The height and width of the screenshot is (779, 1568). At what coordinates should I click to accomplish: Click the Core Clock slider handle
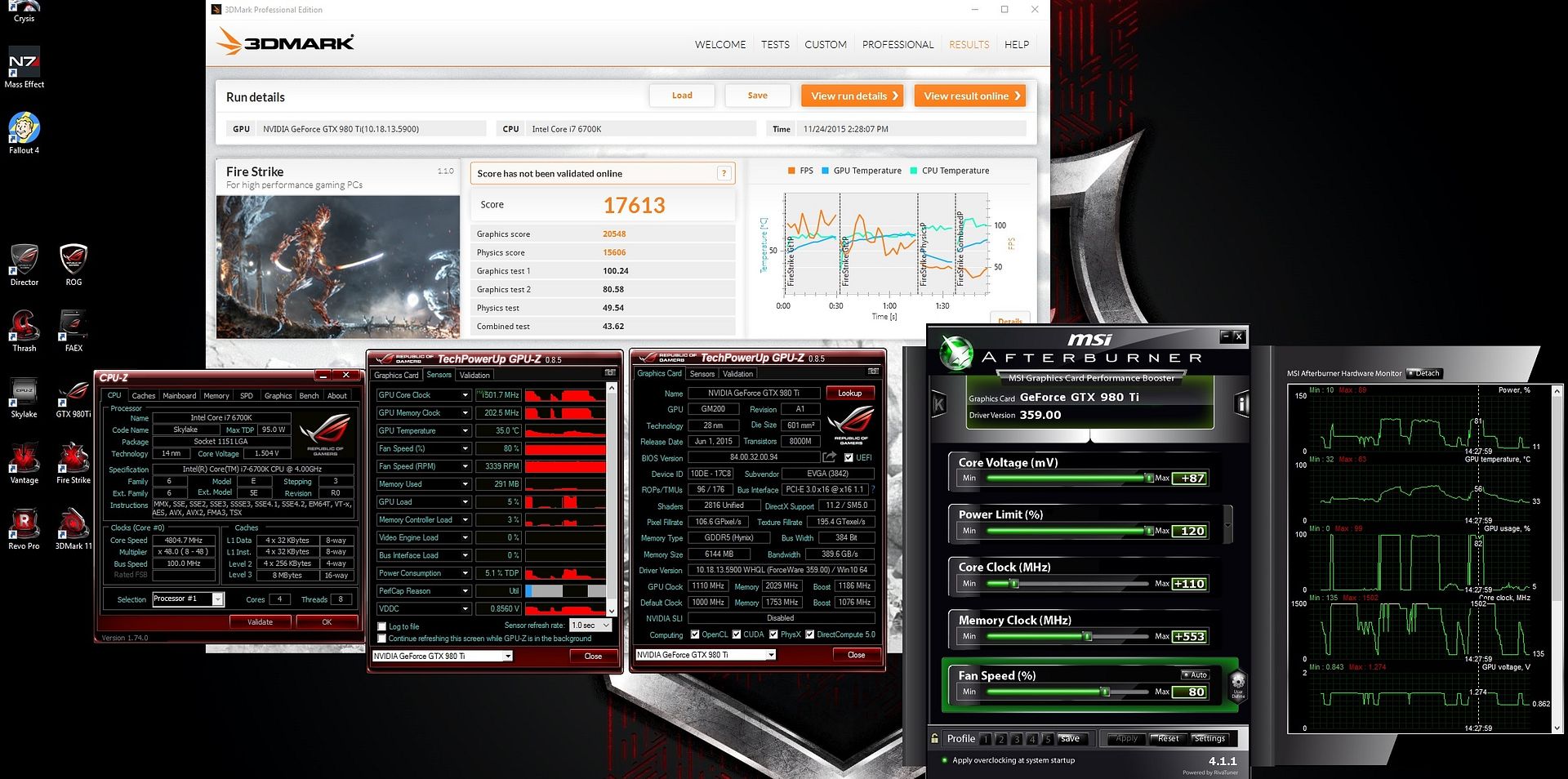1014,584
